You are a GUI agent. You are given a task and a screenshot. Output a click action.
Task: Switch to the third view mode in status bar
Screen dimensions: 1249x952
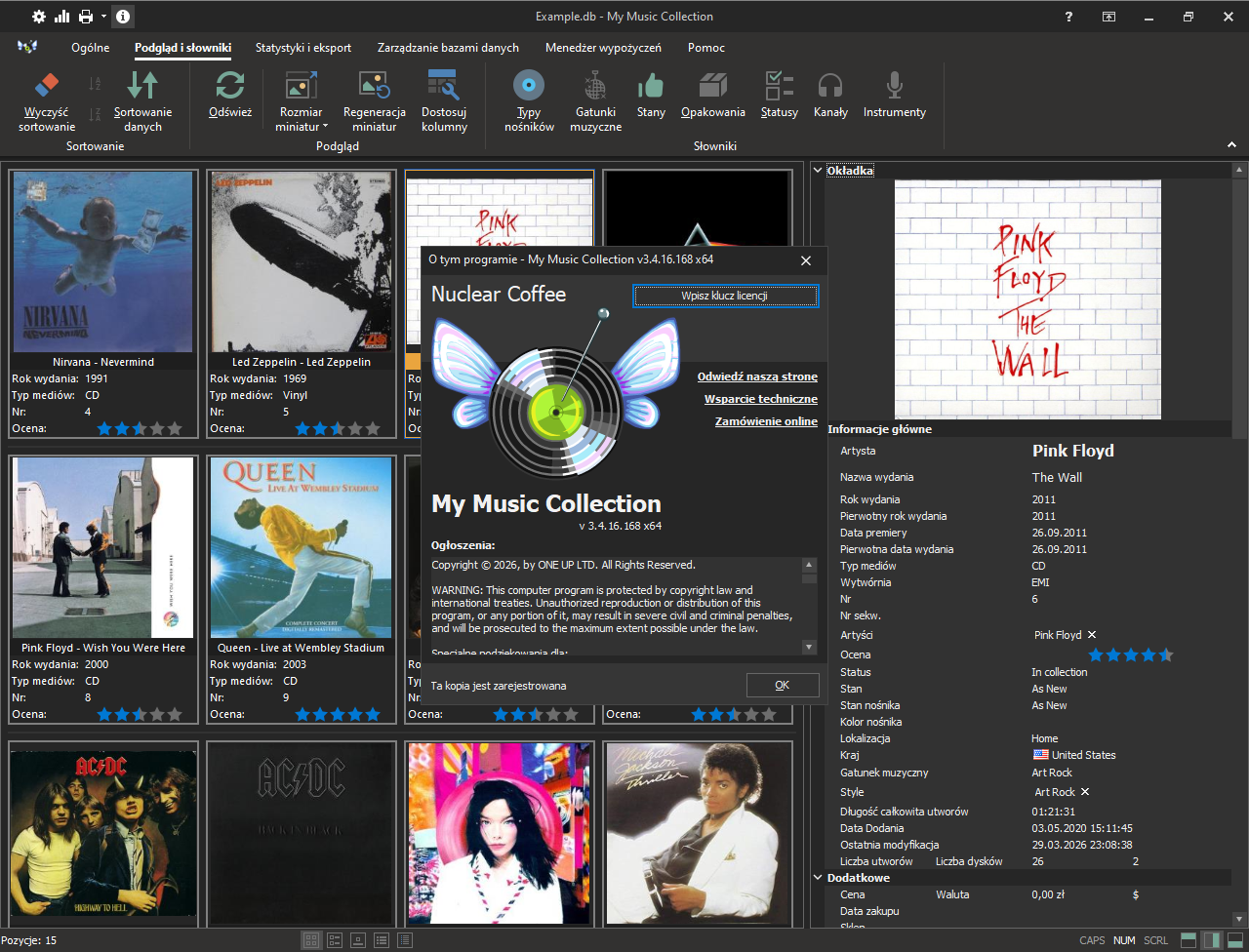pyautogui.click(x=358, y=940)
